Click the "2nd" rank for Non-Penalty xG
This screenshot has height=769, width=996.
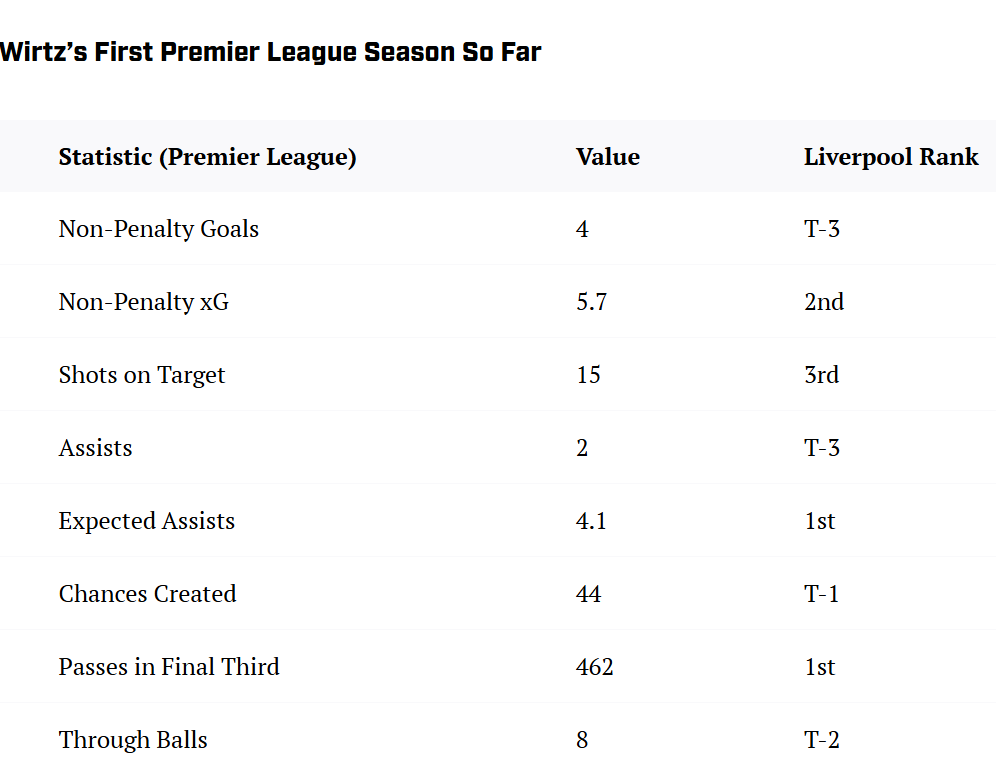click(824, 302)
